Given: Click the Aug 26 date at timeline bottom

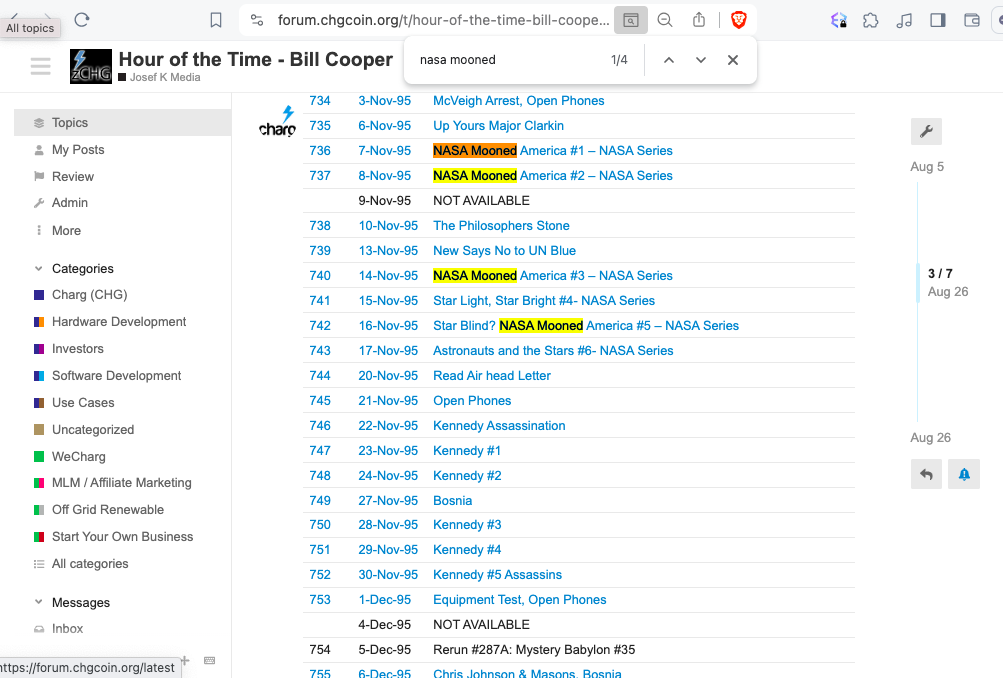Looking at the screenshot, I should [x=930, y=438].
